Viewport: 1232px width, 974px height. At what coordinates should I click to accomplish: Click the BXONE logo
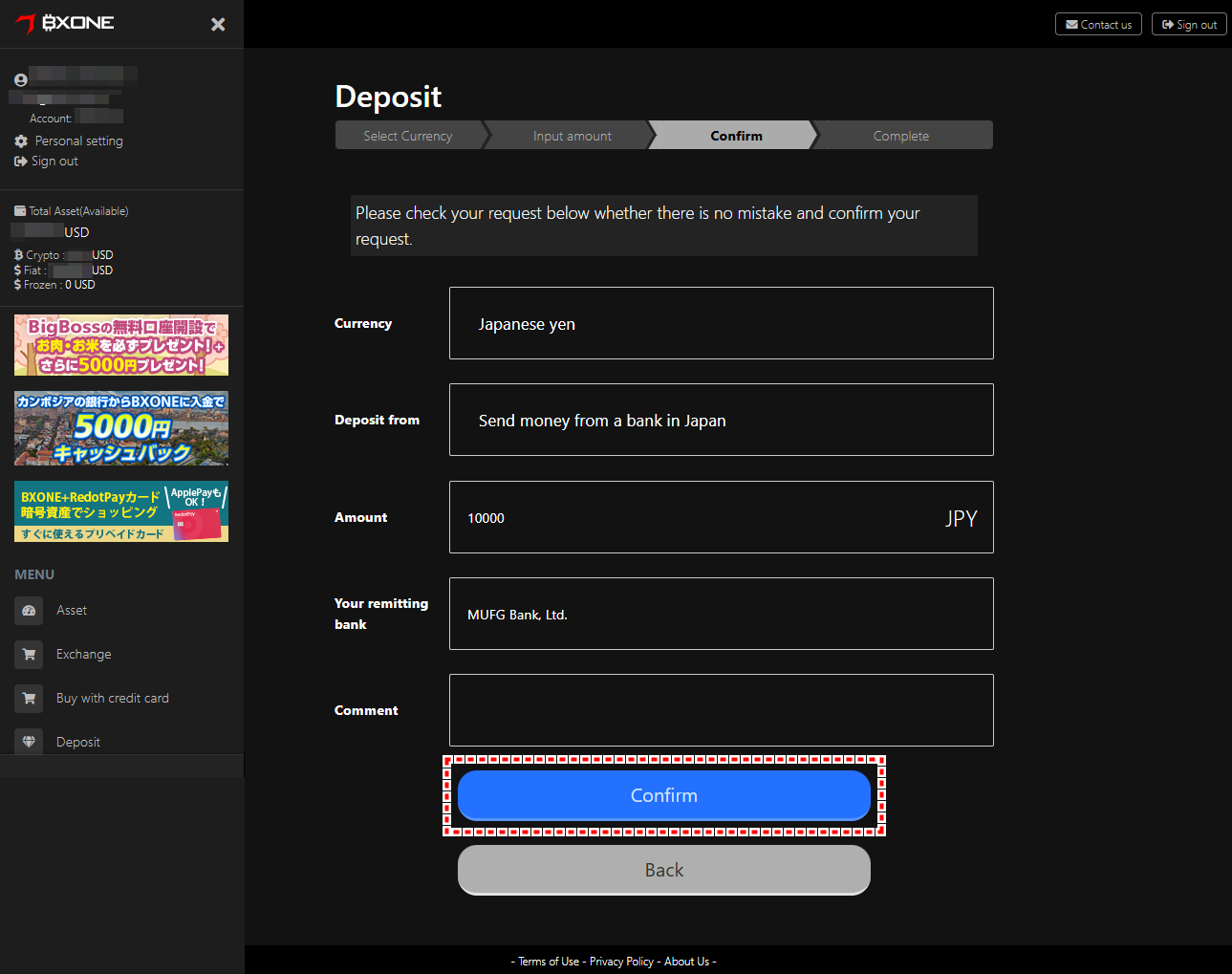[65, 23]
